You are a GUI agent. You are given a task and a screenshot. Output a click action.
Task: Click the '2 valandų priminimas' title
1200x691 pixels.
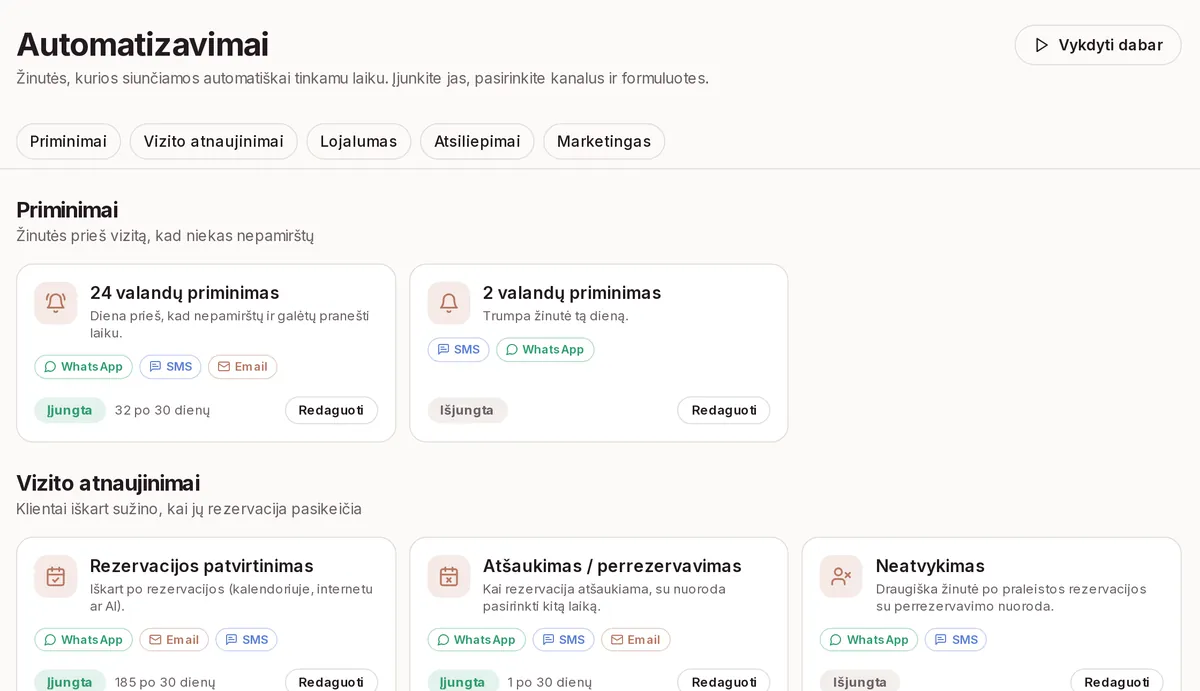[x=572, y=293]
